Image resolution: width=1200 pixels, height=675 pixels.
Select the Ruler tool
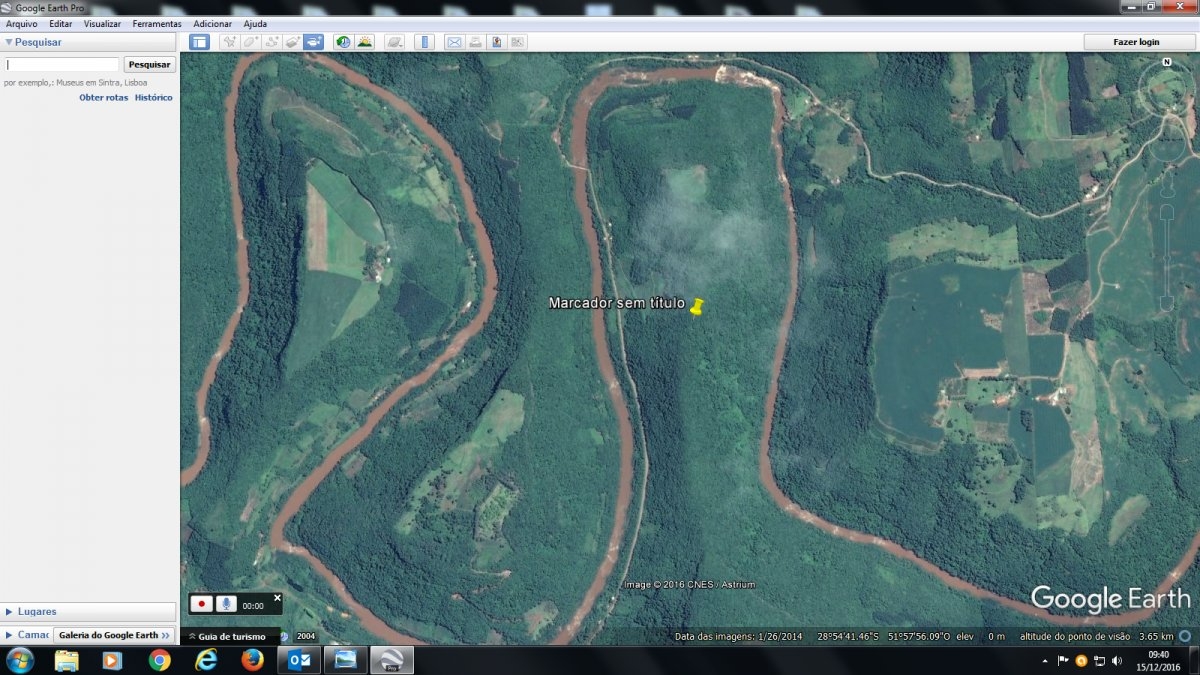[425, 42]
